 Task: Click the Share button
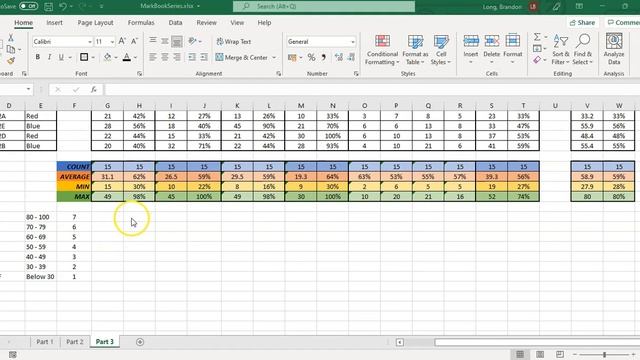pos(582,23)
